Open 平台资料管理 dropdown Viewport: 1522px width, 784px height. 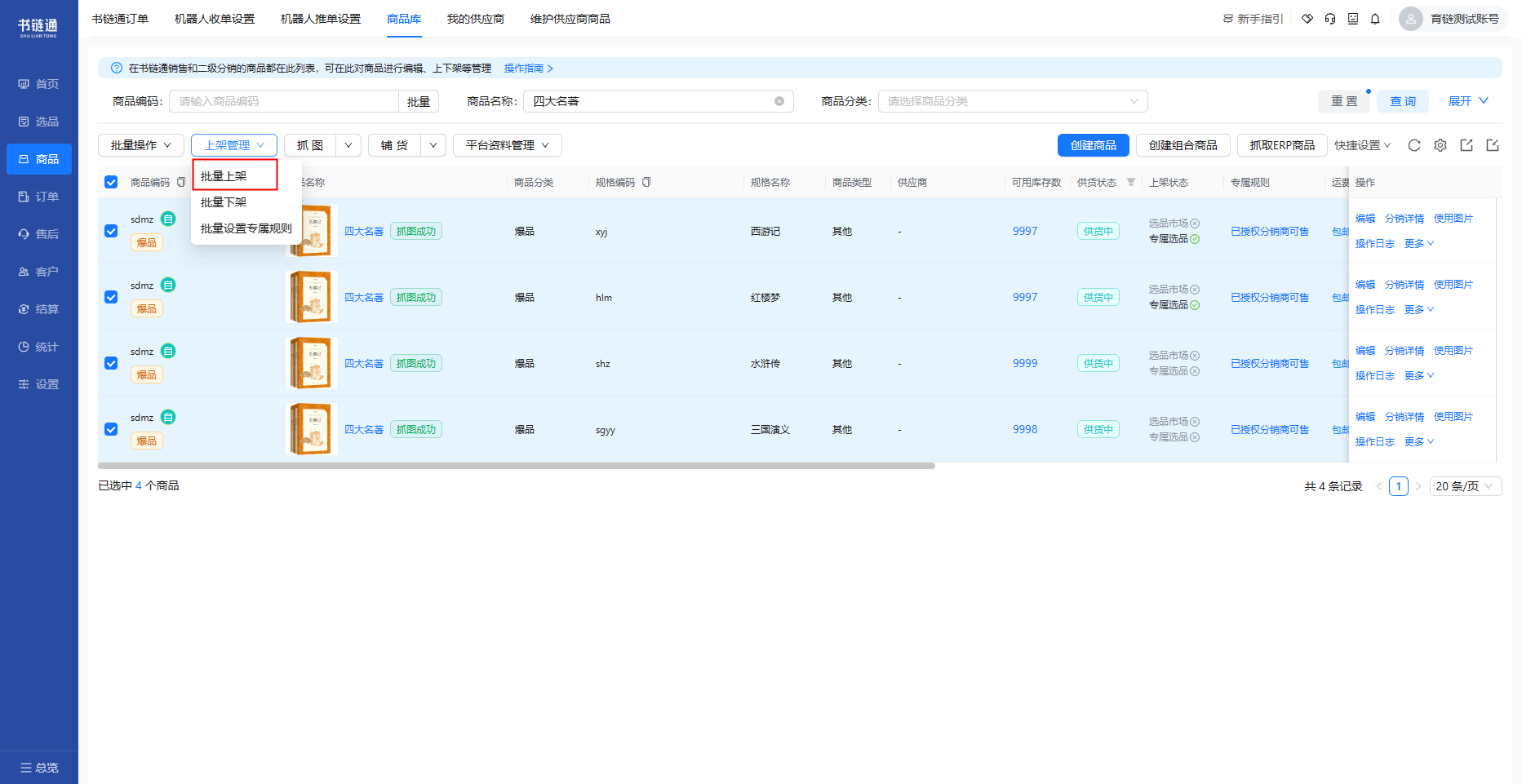(x=508, y=145)
